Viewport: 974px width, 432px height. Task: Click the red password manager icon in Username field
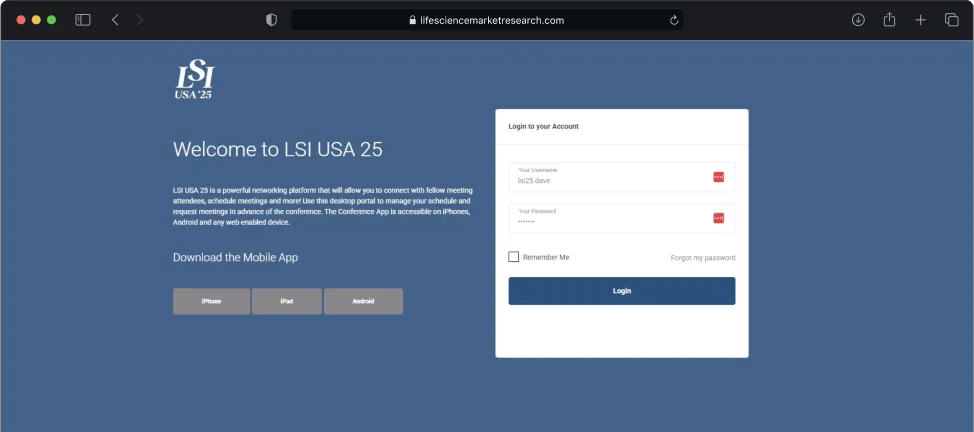click(719, 177)
